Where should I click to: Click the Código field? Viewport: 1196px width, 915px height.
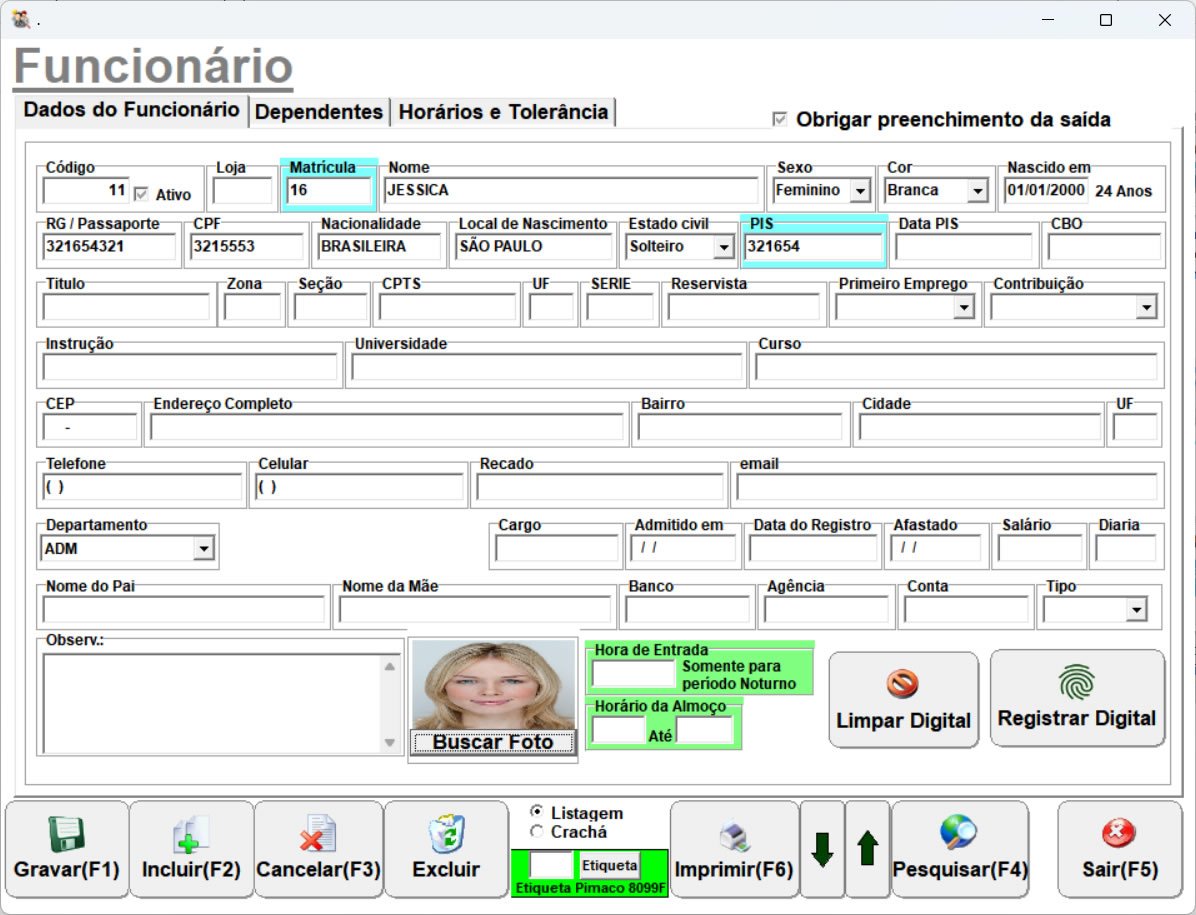85,191
